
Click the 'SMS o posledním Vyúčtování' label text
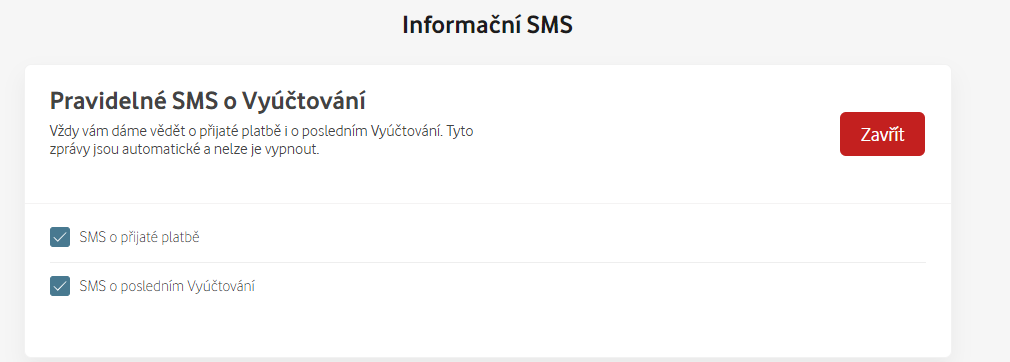click(167, 286)
